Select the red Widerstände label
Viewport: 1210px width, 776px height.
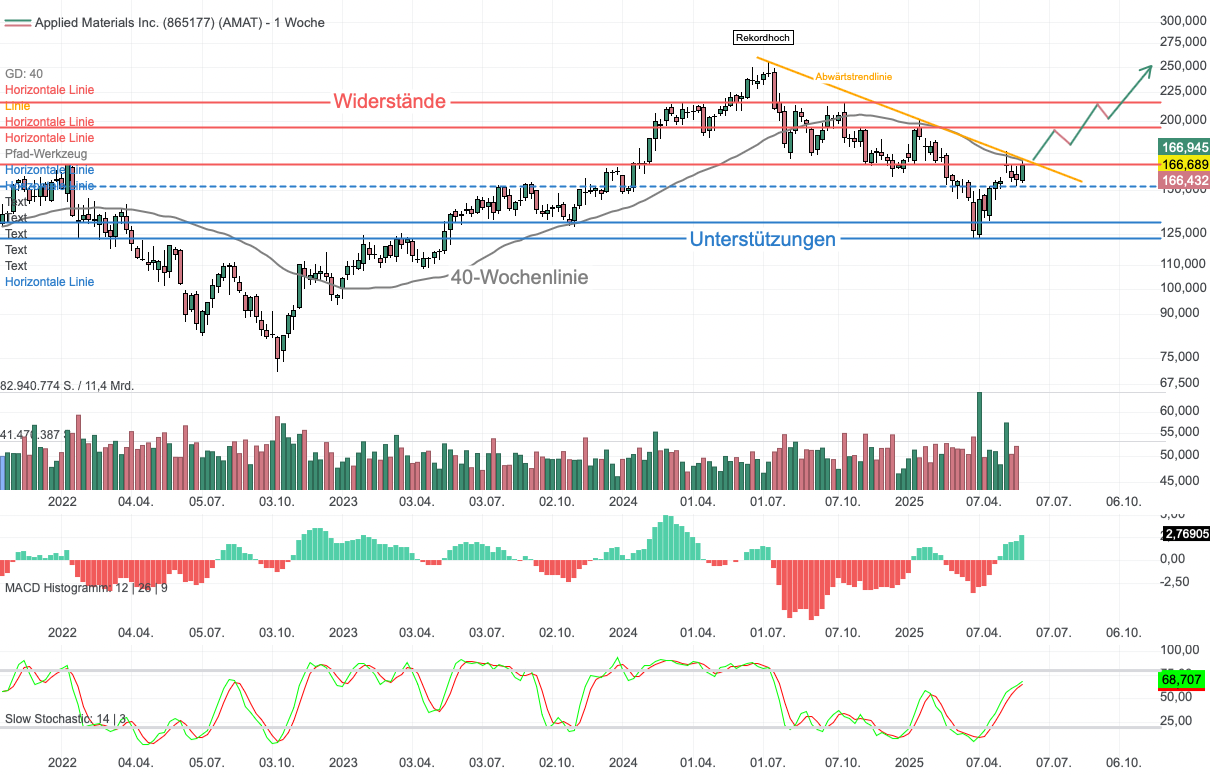[390, 101]
